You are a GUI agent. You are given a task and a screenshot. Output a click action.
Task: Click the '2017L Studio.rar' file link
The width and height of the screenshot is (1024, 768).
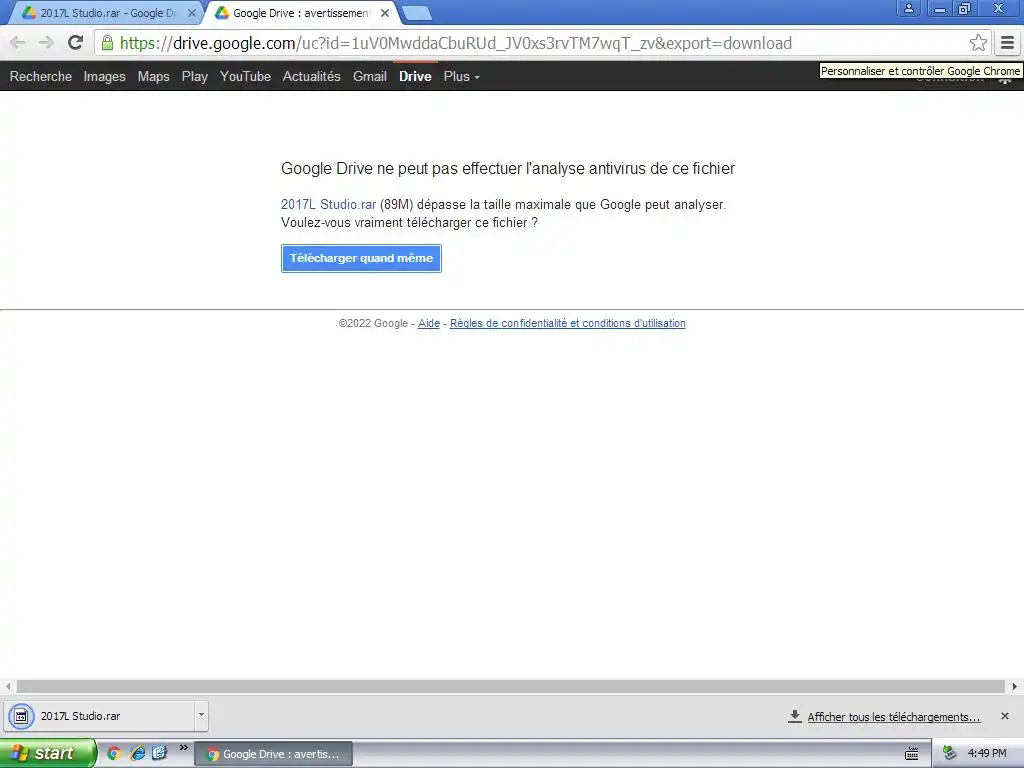click(x=328, y=204)
